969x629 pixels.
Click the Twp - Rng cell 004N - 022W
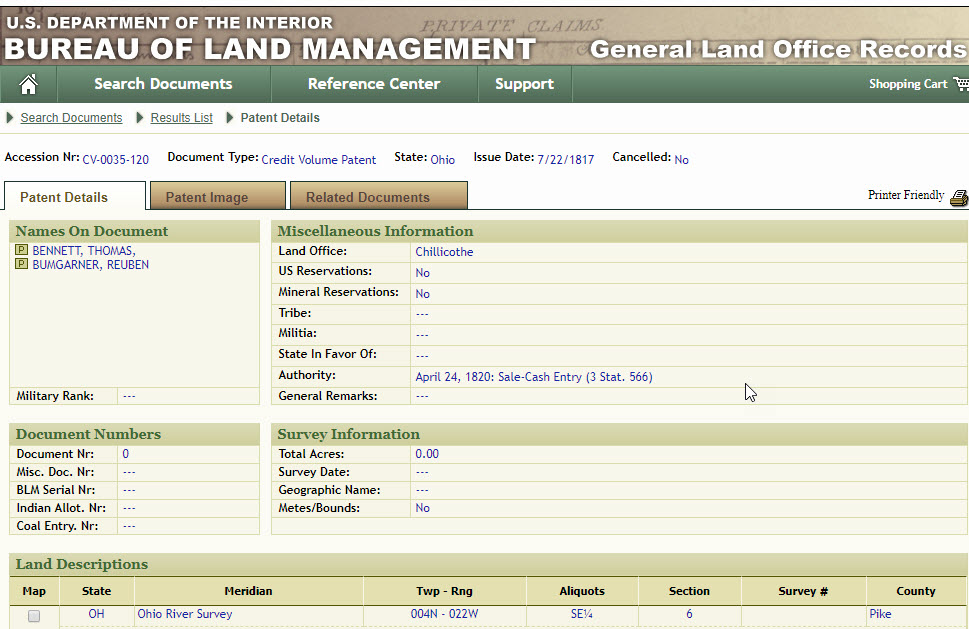pos(444,614)
